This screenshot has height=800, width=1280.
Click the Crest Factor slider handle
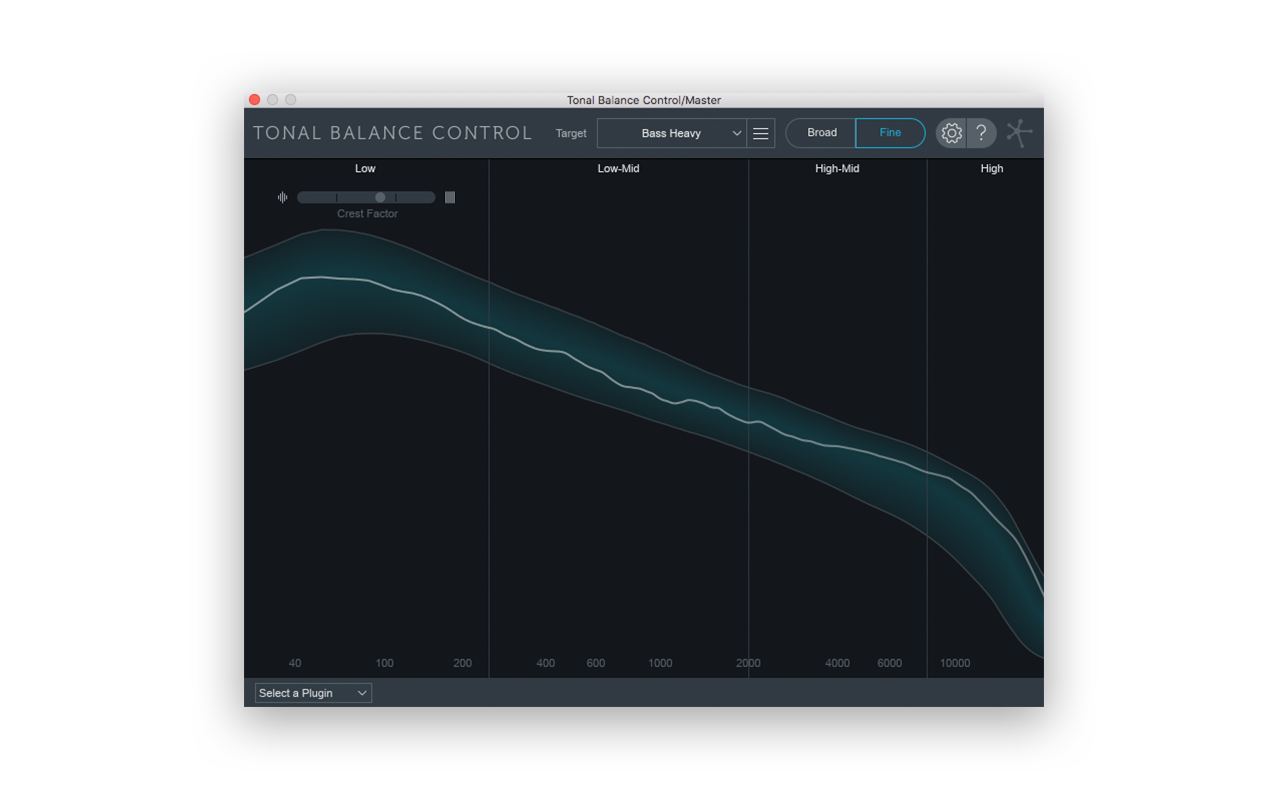[380, 197]
